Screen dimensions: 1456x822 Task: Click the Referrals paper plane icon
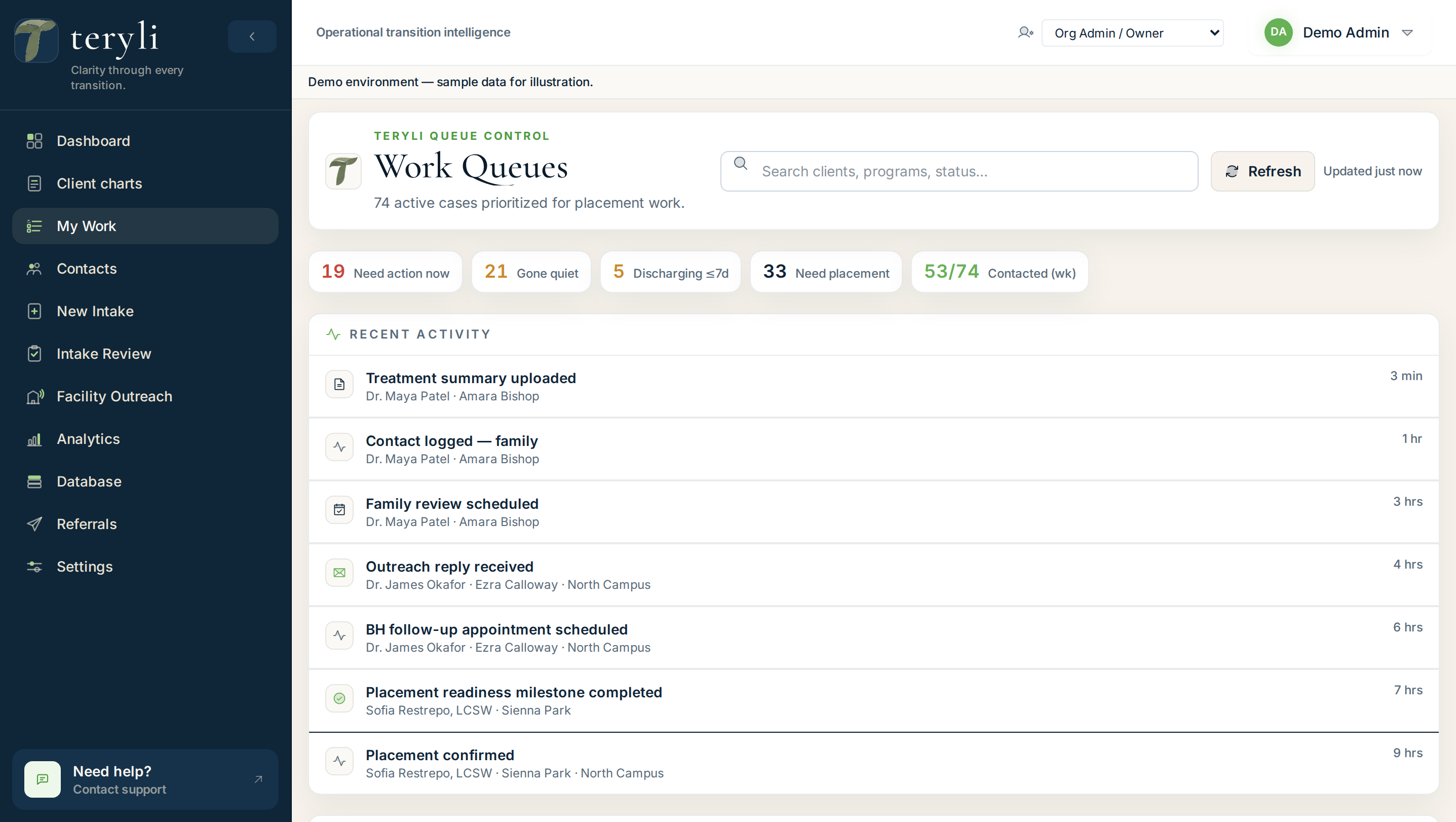click(34, 524)
